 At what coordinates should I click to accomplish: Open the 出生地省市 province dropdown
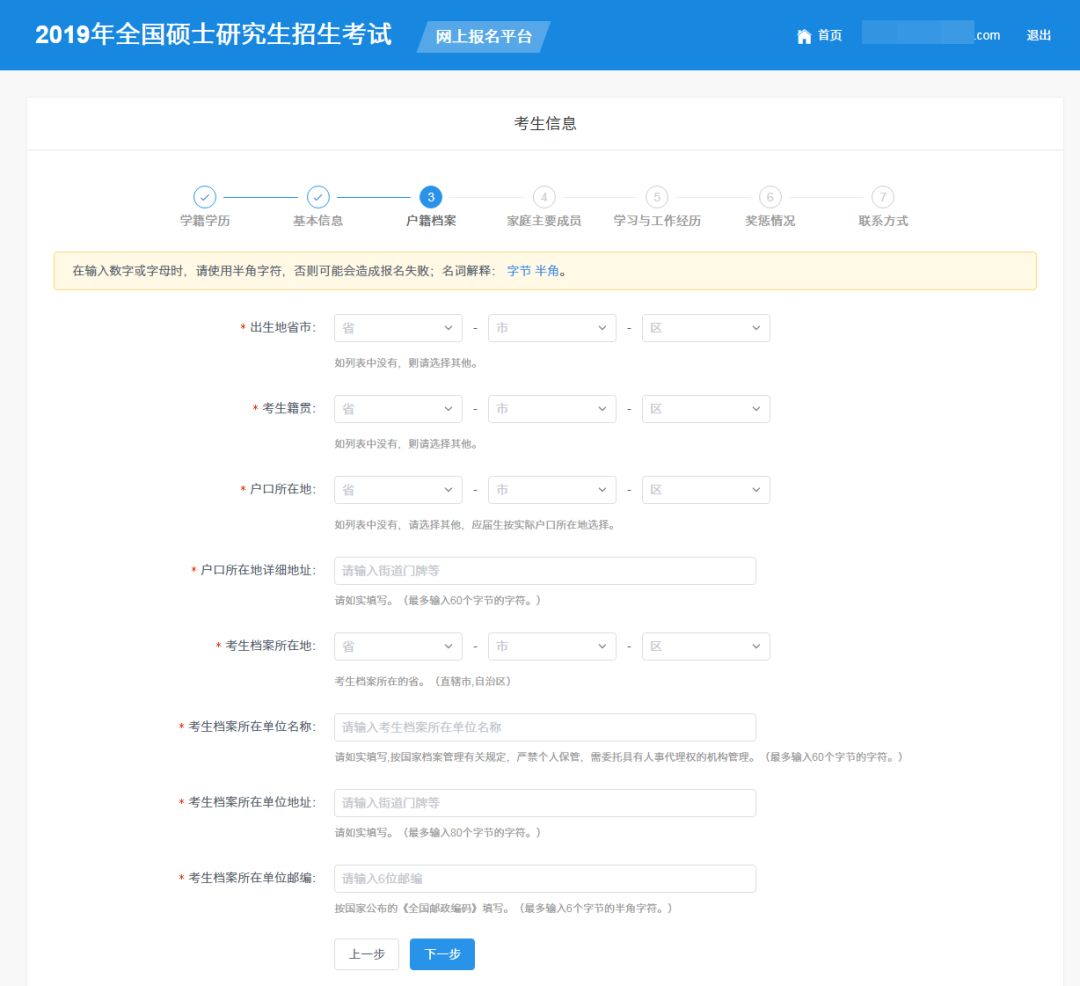[x=398, y=328]
